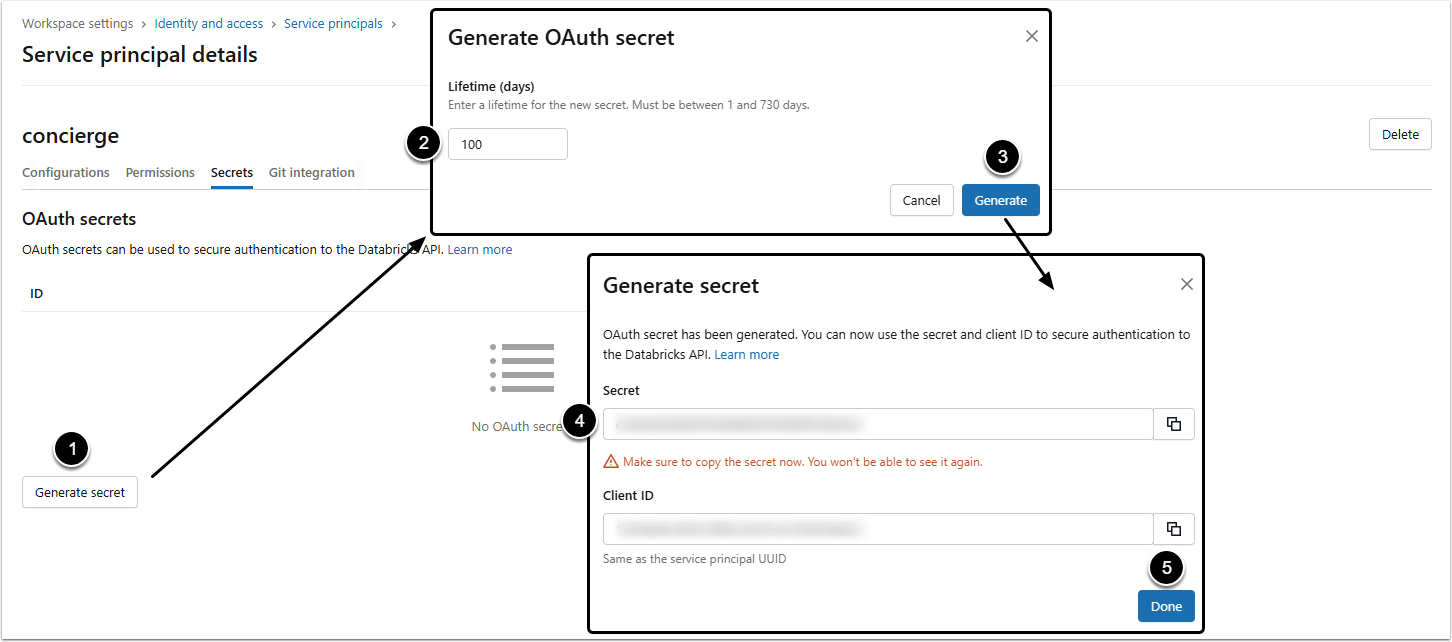This screenshot has height=642, width=1452.
Task: Go to the Git integration tab
Action: pos(312,172)
